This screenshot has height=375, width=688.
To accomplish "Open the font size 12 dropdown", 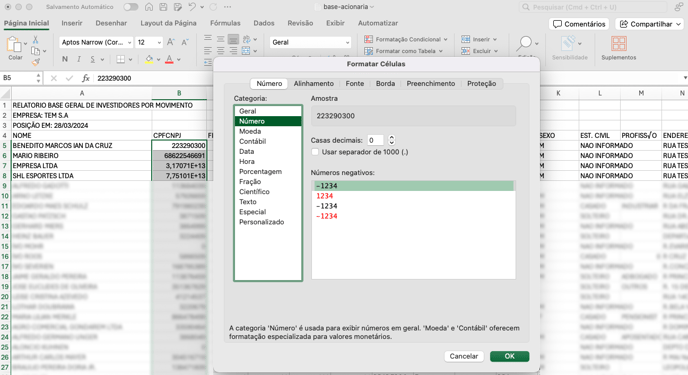I will click(159, 43).
